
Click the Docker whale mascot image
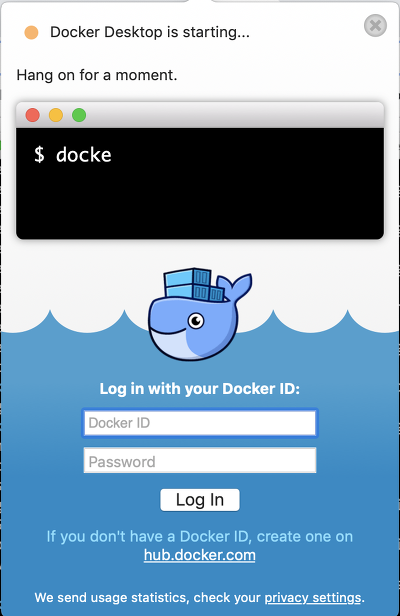tap(200, 314)
